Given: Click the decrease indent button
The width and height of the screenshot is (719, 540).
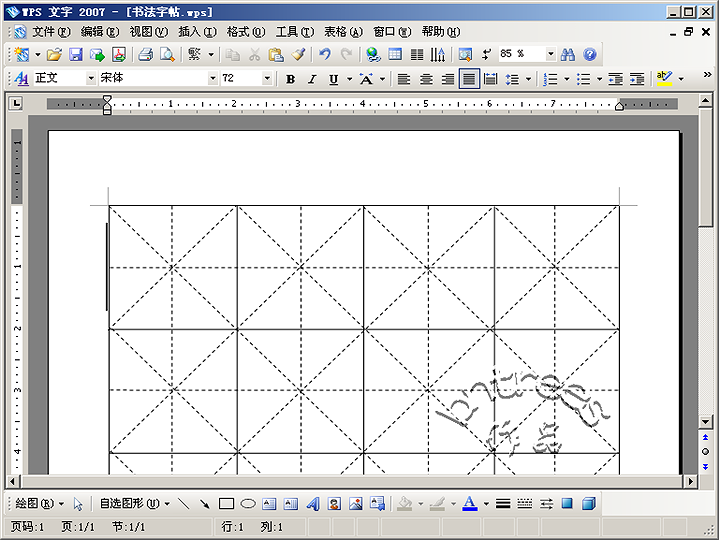Looking at the screenshot, I should (x=615, y=79).
